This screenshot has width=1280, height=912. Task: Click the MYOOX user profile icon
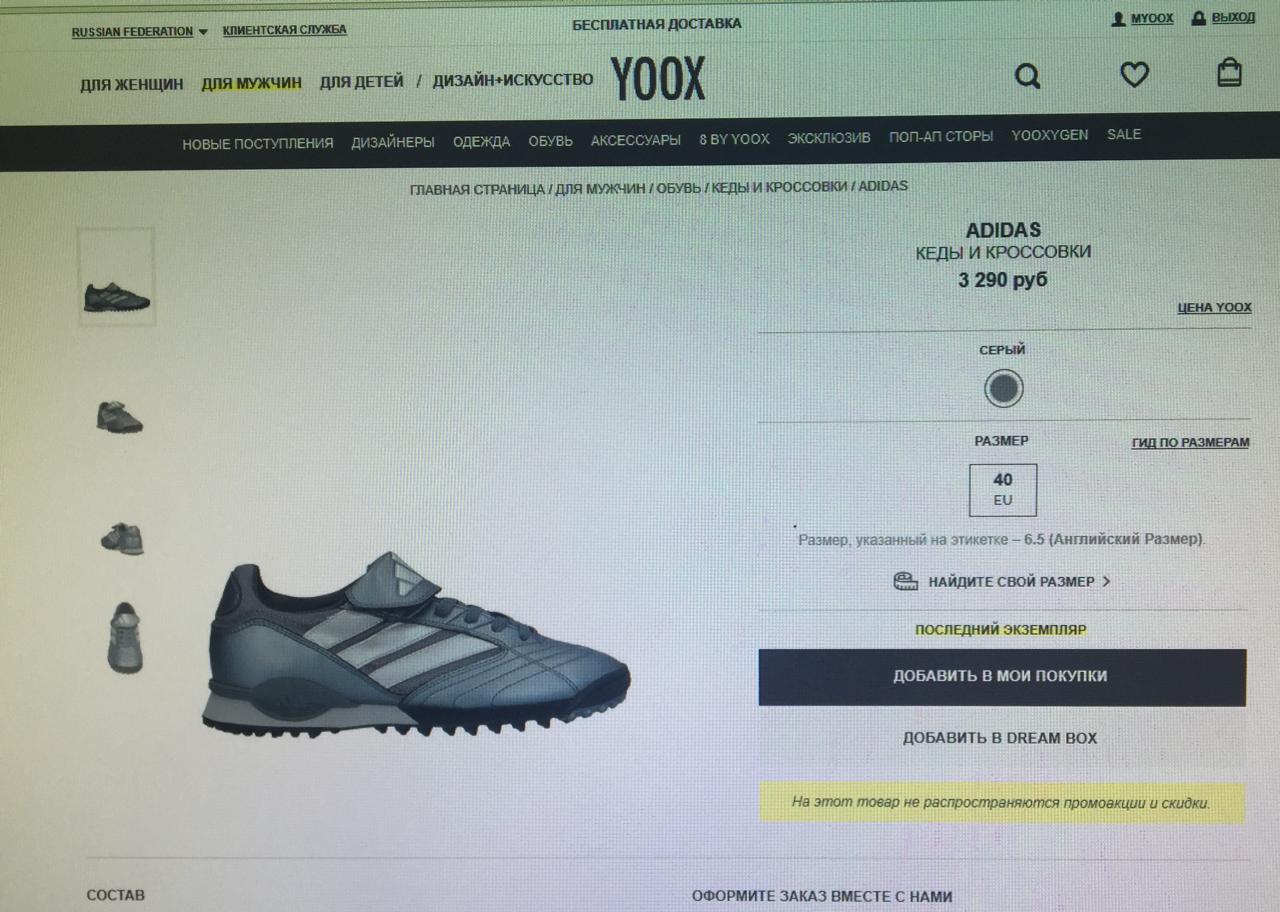point(1119,19)
